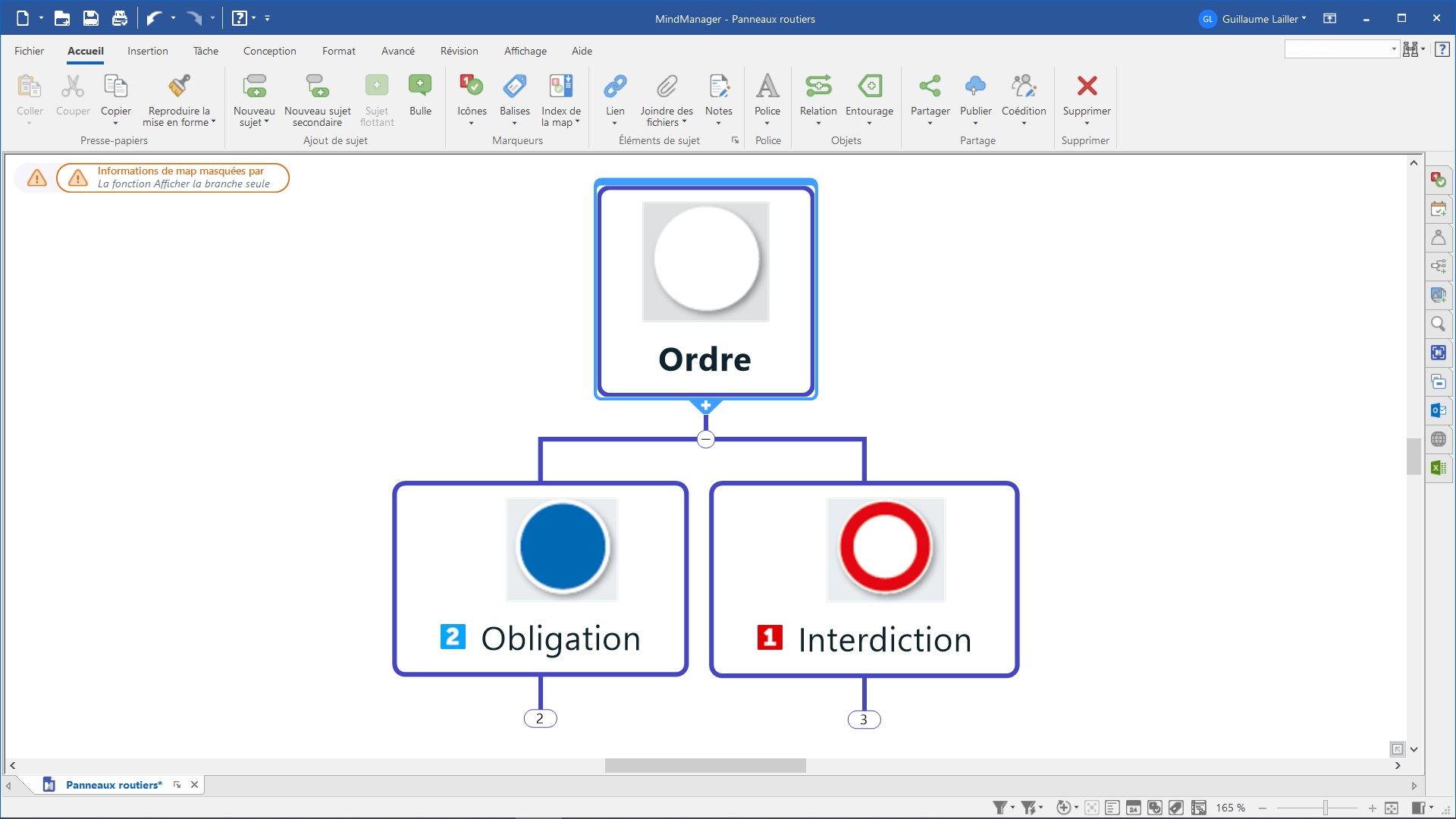Click the Bulle callout icon
Viewport: 1456px width, 819px height.
tap(420, 86)
